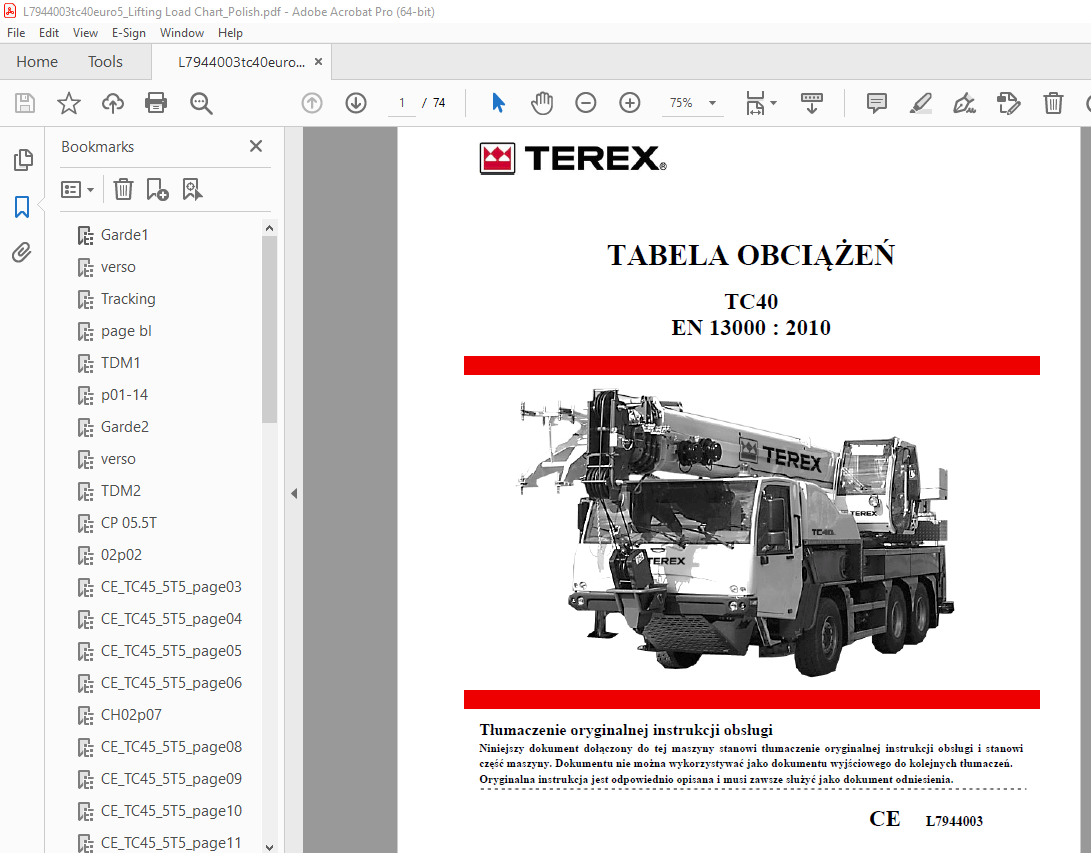Click the bookmarks panel scrollbar thumb
The height and width of the screenshot is (853, 1091).
(269, 329)
